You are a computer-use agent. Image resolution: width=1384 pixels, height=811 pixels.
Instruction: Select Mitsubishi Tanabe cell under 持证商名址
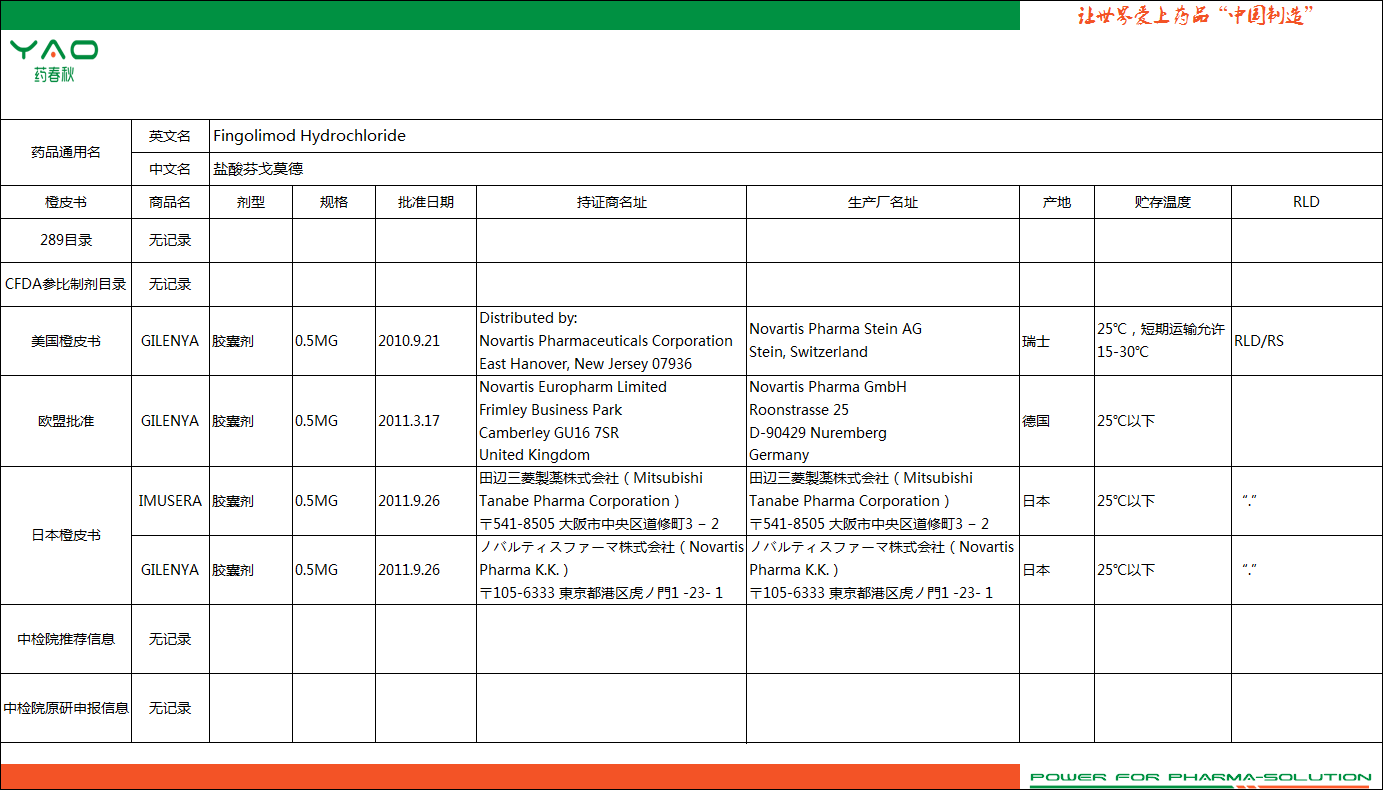coord(612,501)
